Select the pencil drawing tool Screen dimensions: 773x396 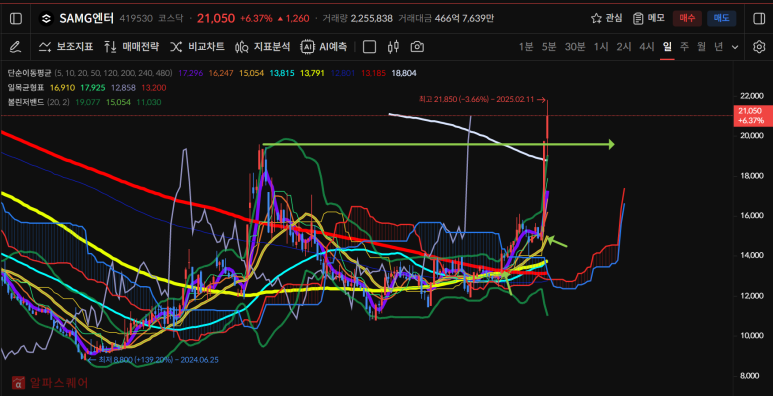click(15, 47)
